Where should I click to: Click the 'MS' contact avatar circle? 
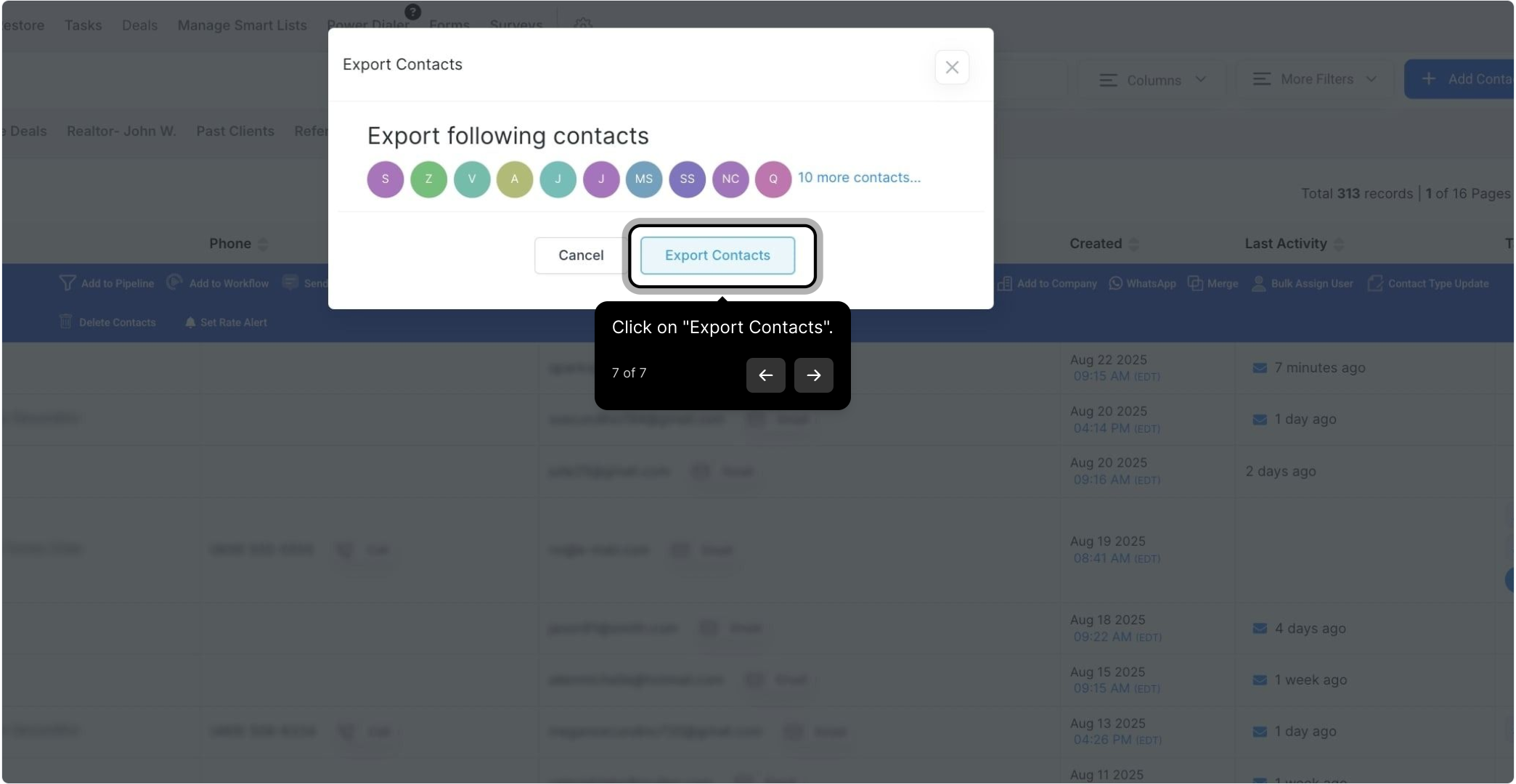tap(643, 179)
